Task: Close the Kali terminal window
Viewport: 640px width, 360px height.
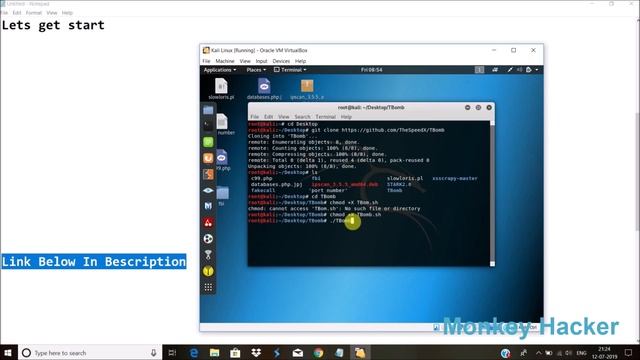Action: (x=489, y=107)
